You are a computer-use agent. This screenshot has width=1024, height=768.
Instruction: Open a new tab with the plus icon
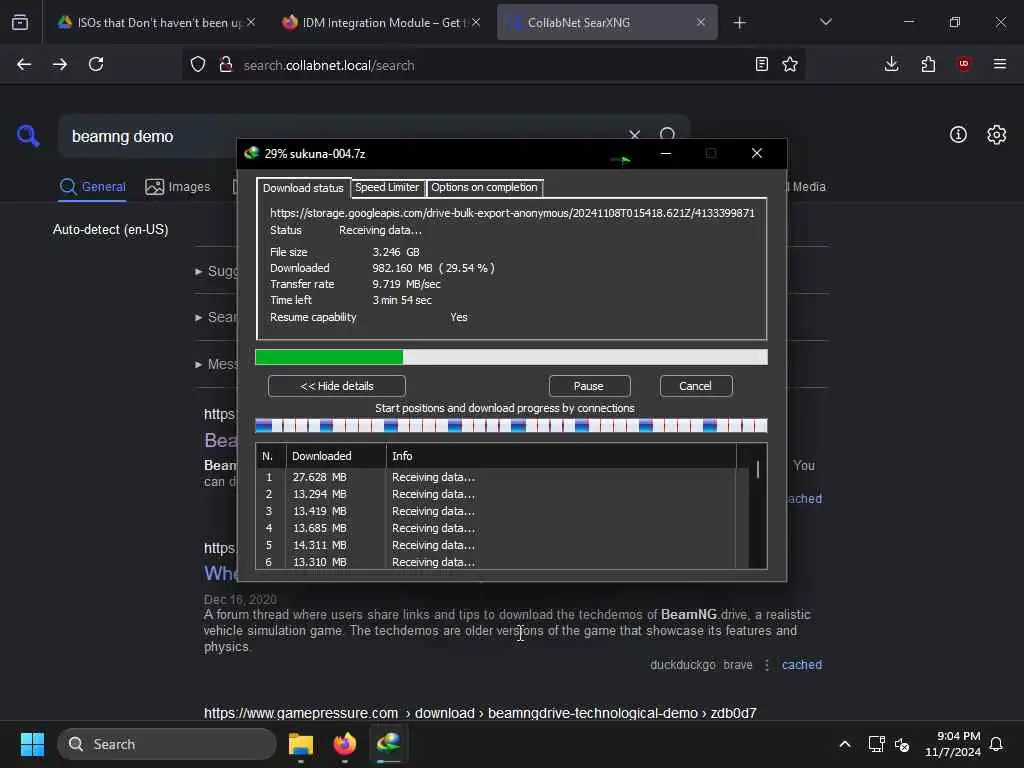pos(739,23)
